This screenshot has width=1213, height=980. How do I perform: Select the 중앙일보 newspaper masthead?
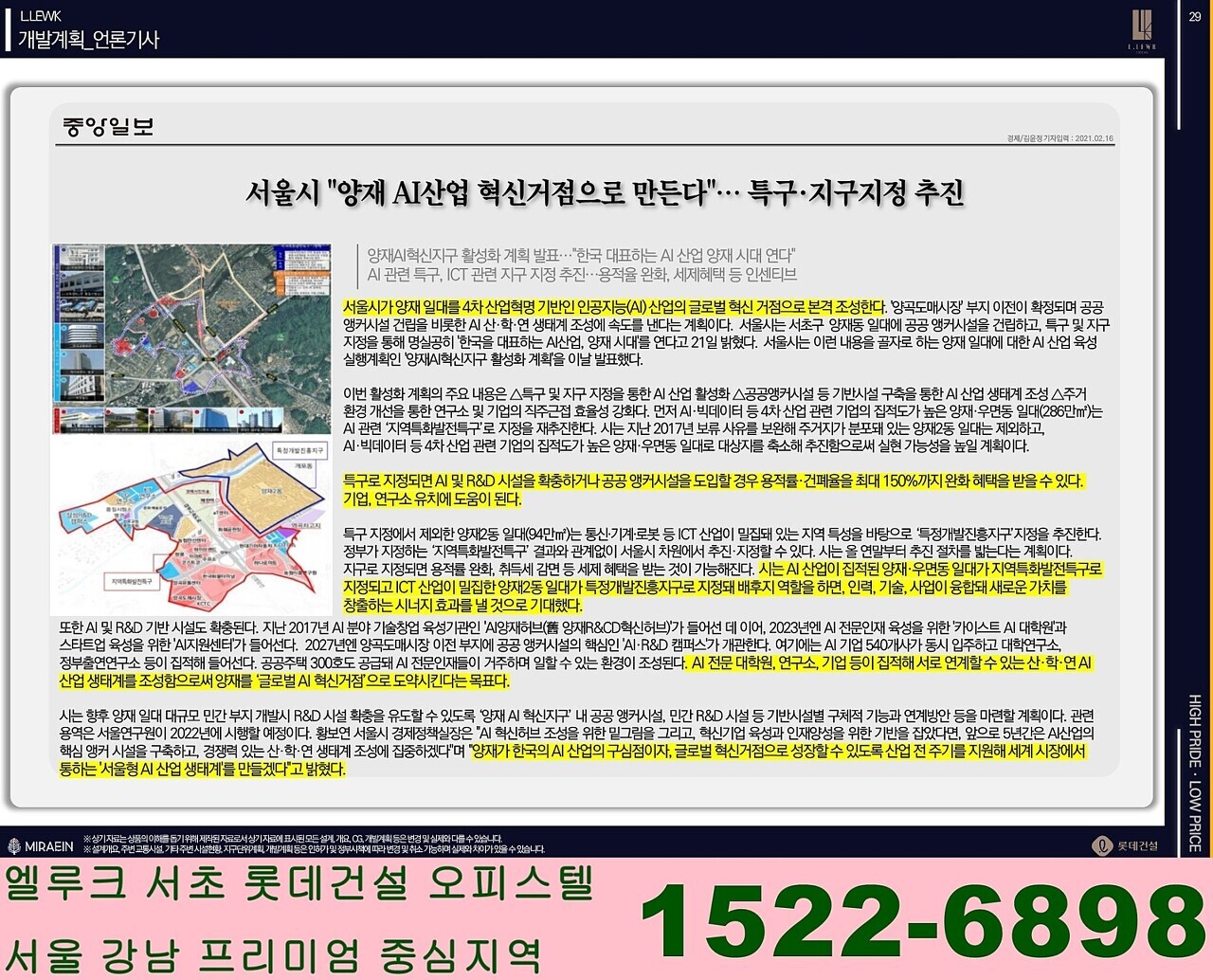click(108, 127)
